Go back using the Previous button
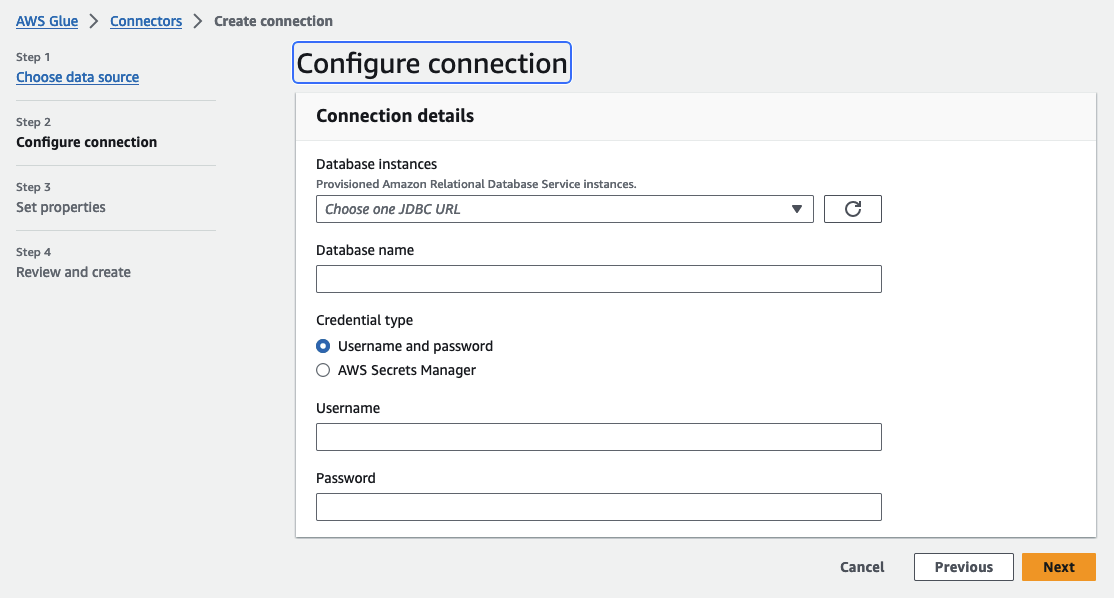The height and width of the screenshot is (598, 1114). pos(963,566)
